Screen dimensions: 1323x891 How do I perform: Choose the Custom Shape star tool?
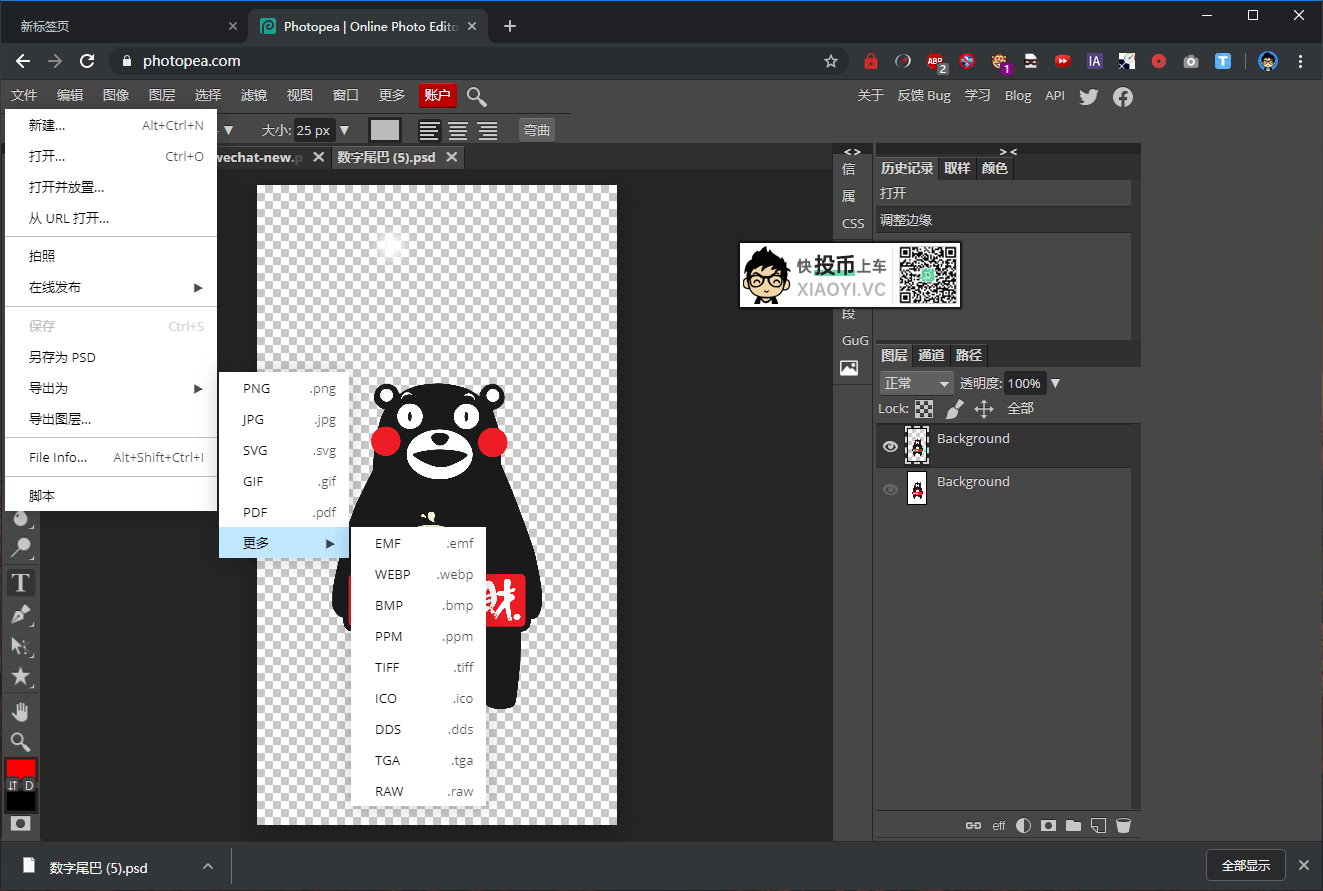pyautogui.click(x=20, y=677)
